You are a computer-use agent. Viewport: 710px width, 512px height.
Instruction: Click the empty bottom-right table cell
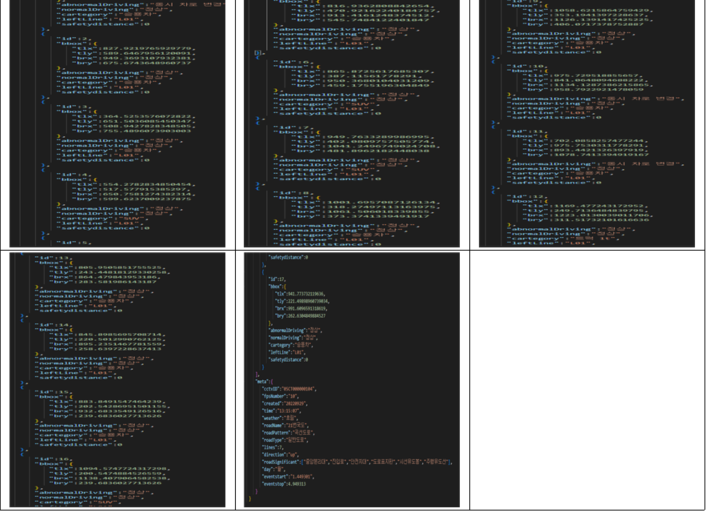[x=587, y=380]
